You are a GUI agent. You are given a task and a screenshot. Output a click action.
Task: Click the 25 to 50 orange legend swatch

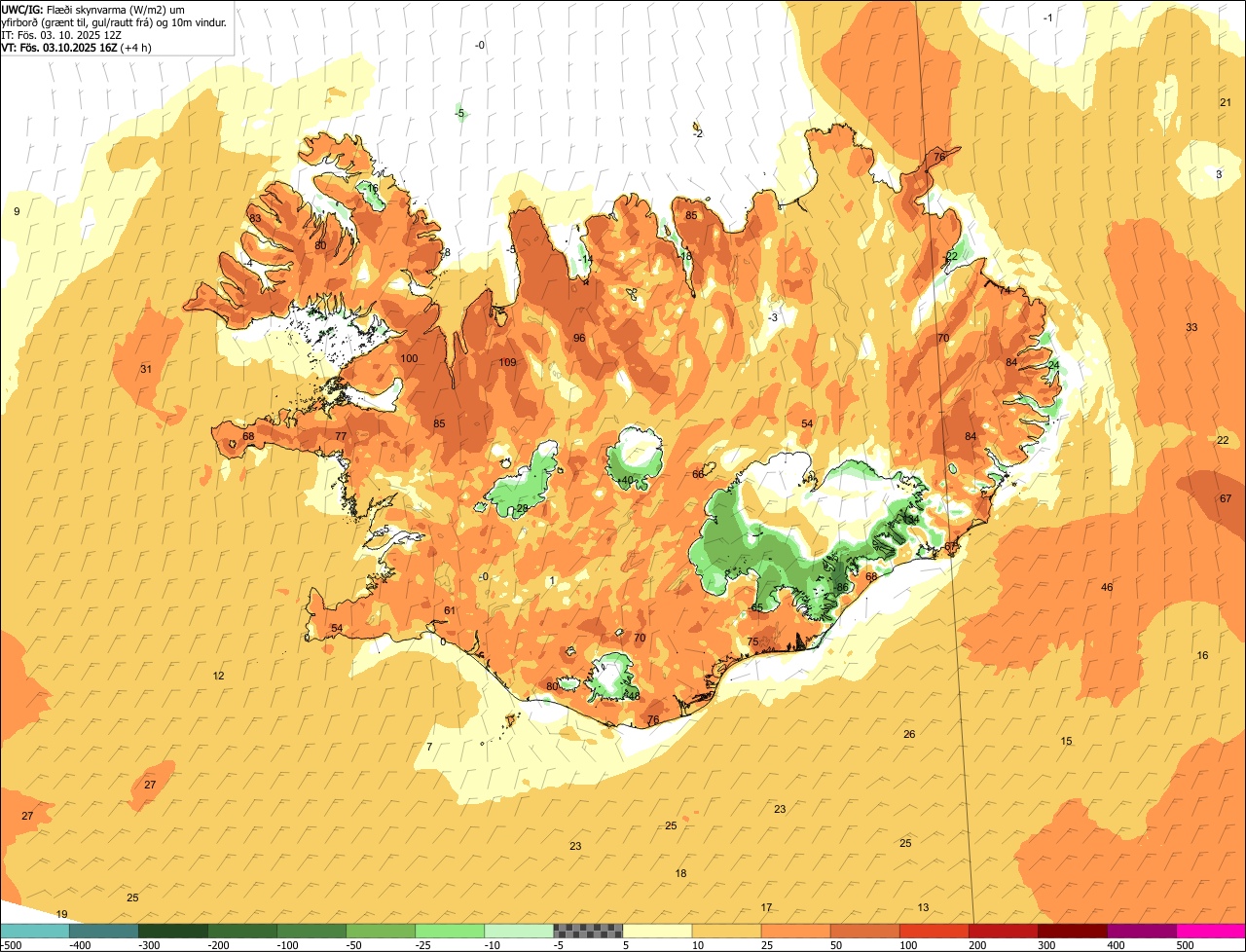tap(795, 931)
